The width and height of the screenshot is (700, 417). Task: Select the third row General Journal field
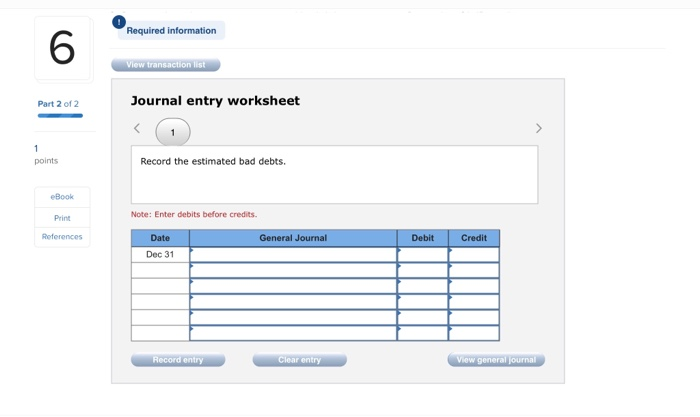point(293,286)
